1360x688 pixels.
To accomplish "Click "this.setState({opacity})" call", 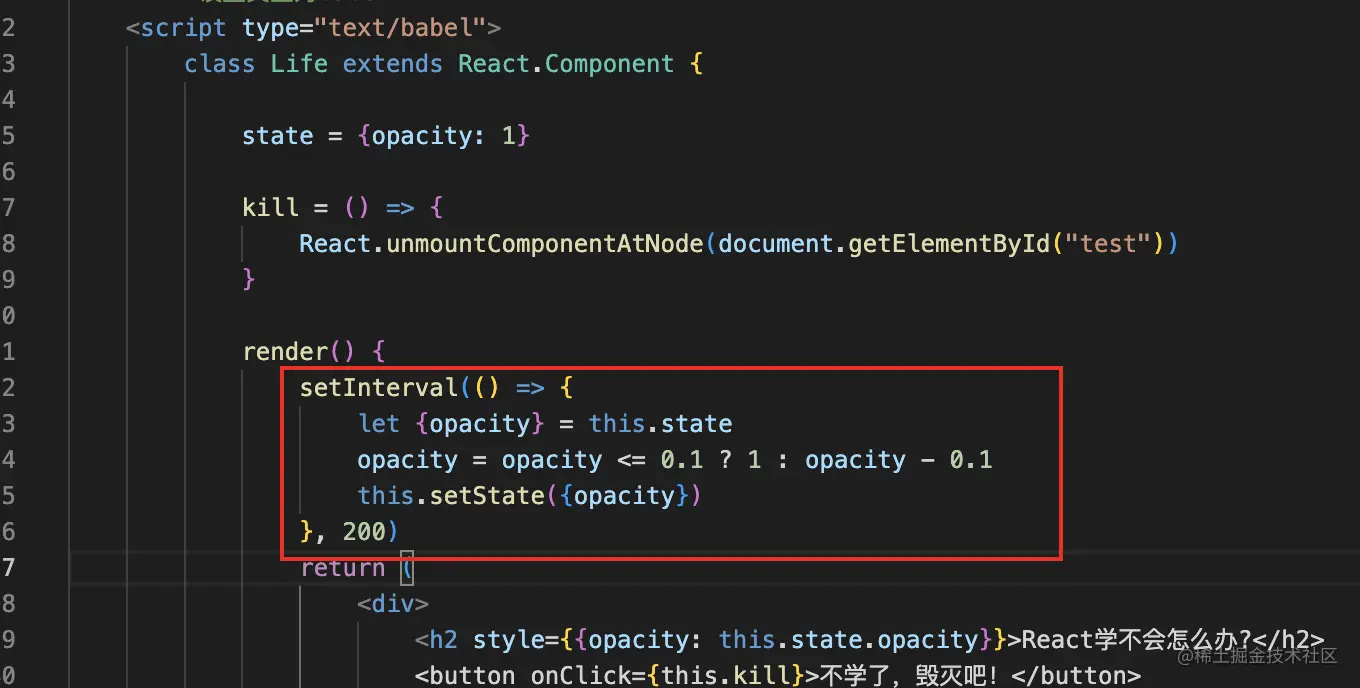I will point(530,495).
